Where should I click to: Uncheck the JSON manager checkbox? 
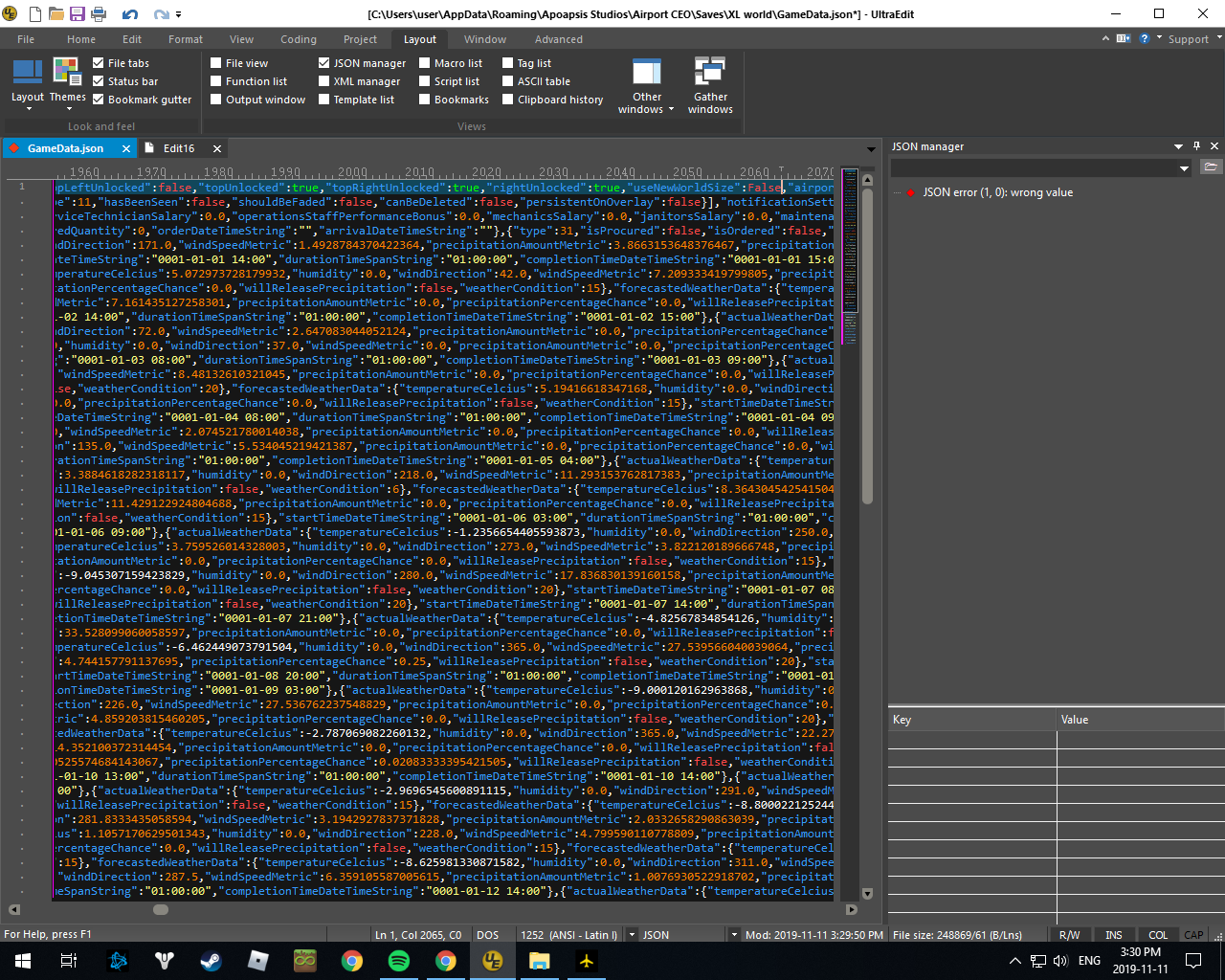click(324, 63)
